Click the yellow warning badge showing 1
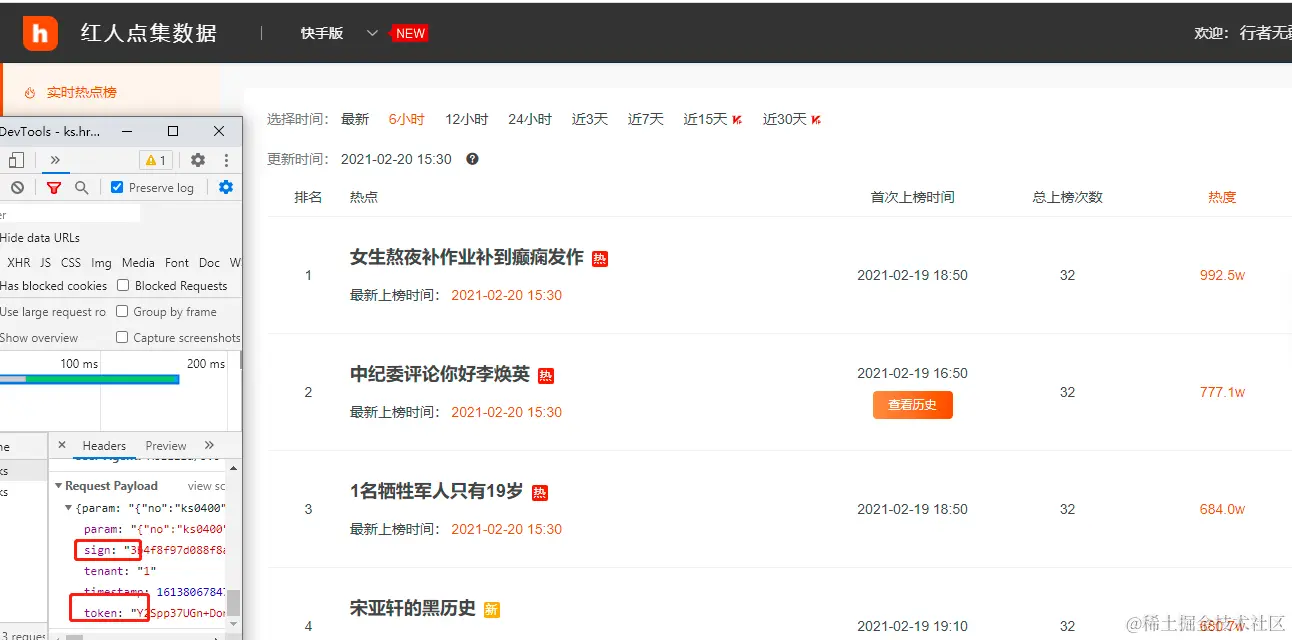Viewport: 1292px width, 640px height. 155,160
